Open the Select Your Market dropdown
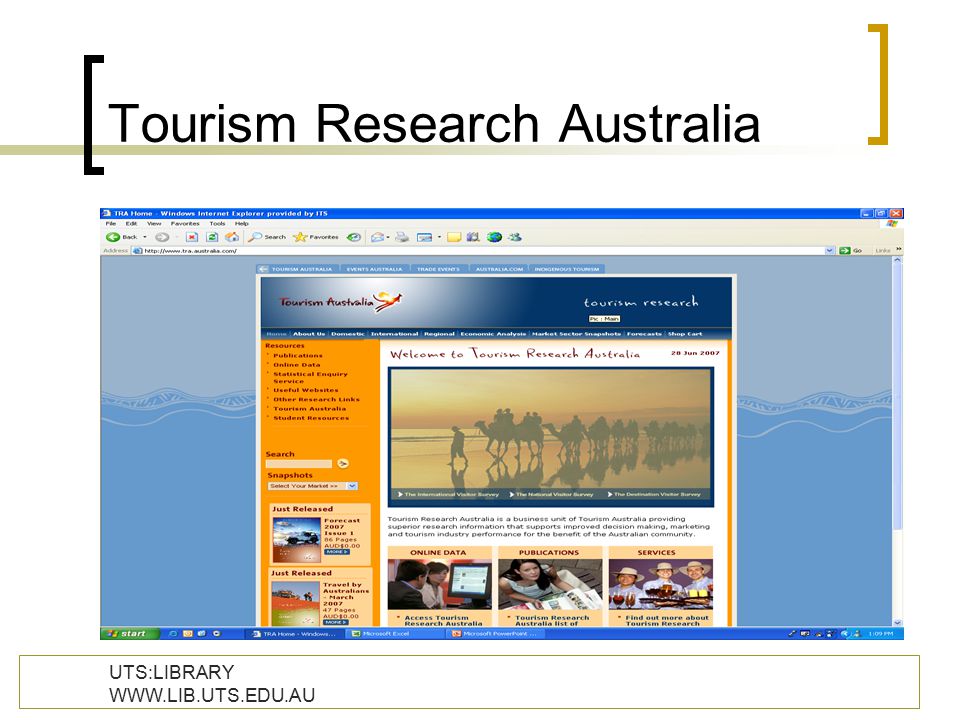Image resolution: width=960 pixels, height=720 pixels. [312, 486]
